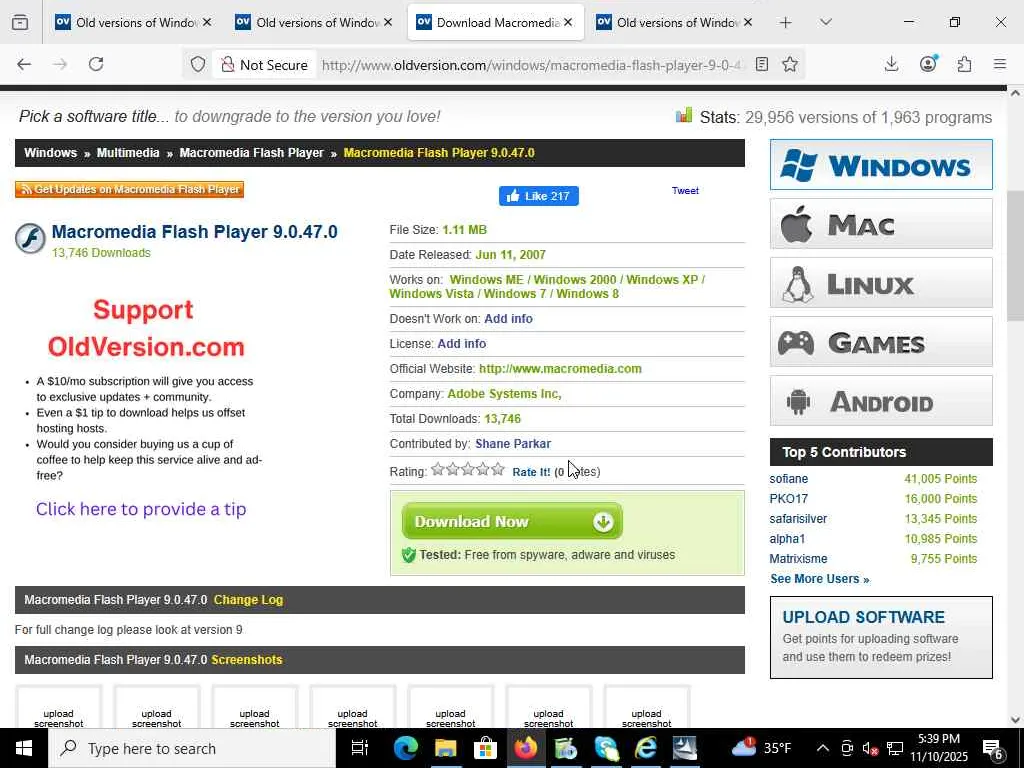
Task: Open the Firefox hamburger menu
Action: tap(1000, 64)
